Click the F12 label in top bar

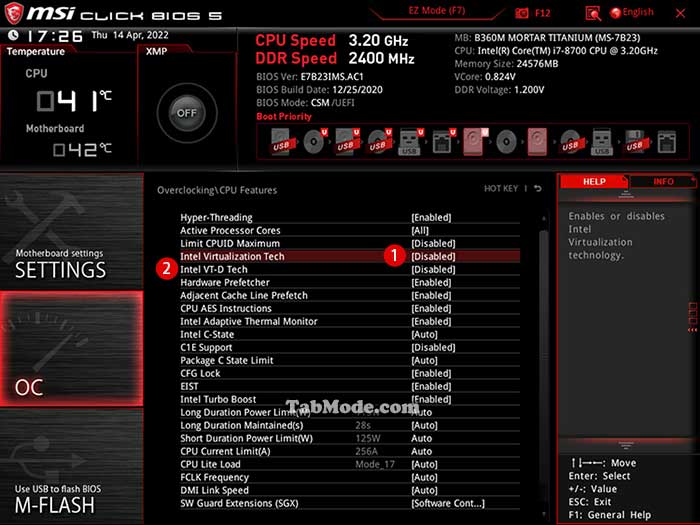[x=542, y=13]
